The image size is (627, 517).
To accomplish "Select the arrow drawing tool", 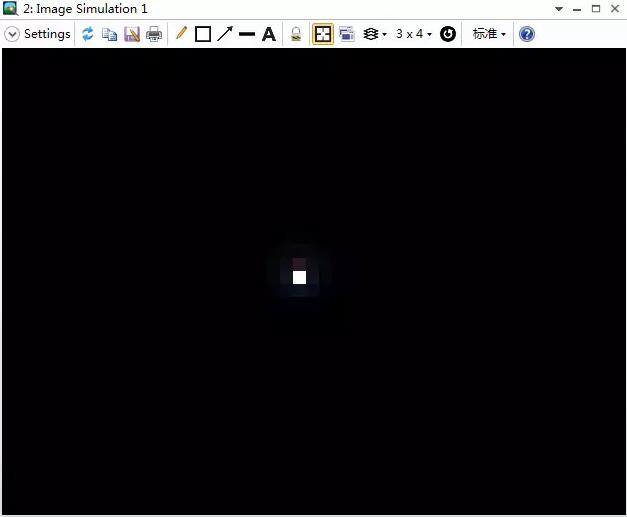I will (x=225, y=34).
